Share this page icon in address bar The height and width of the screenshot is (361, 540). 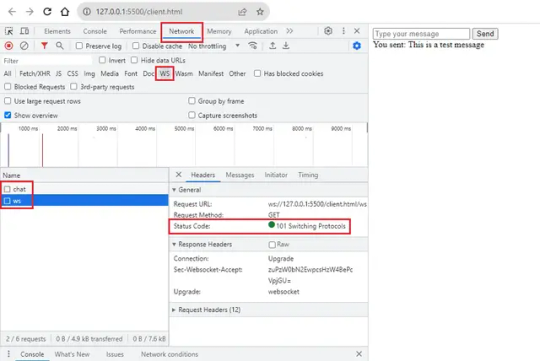[x=242, y=12]
